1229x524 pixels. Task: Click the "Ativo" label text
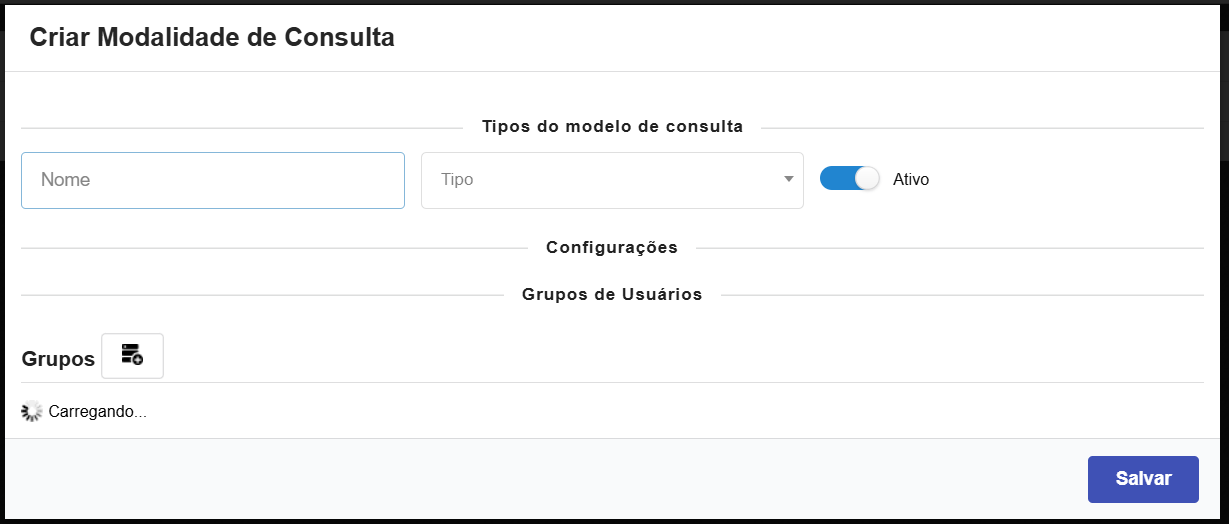click(x=911, y=180)
